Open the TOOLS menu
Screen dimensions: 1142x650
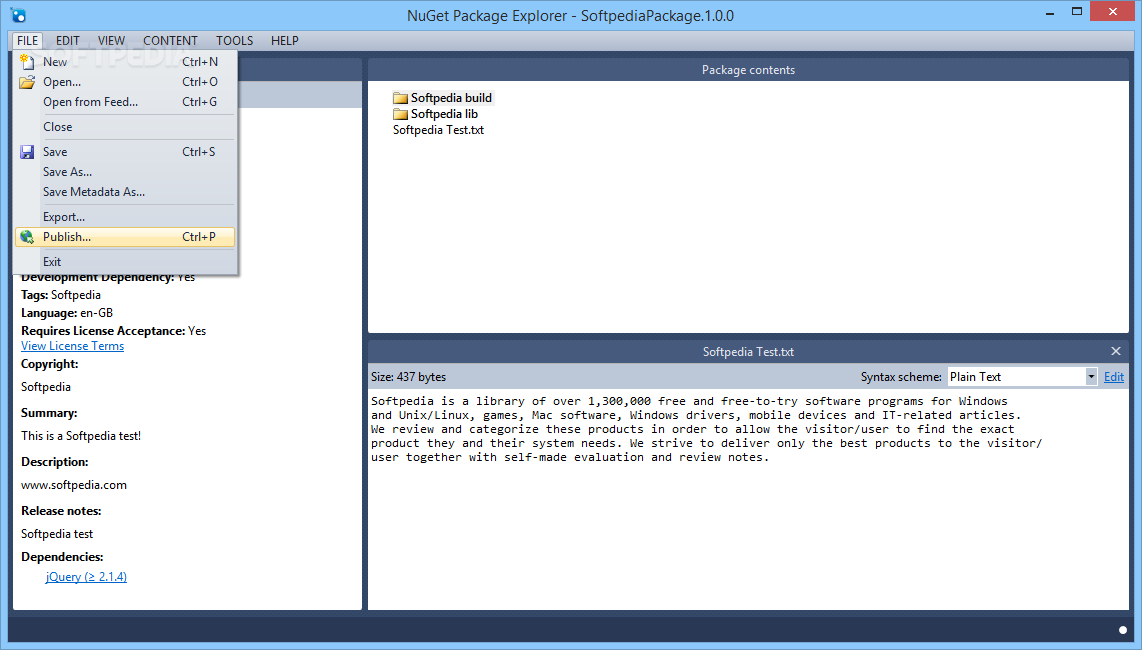click(x=235, y=41)
